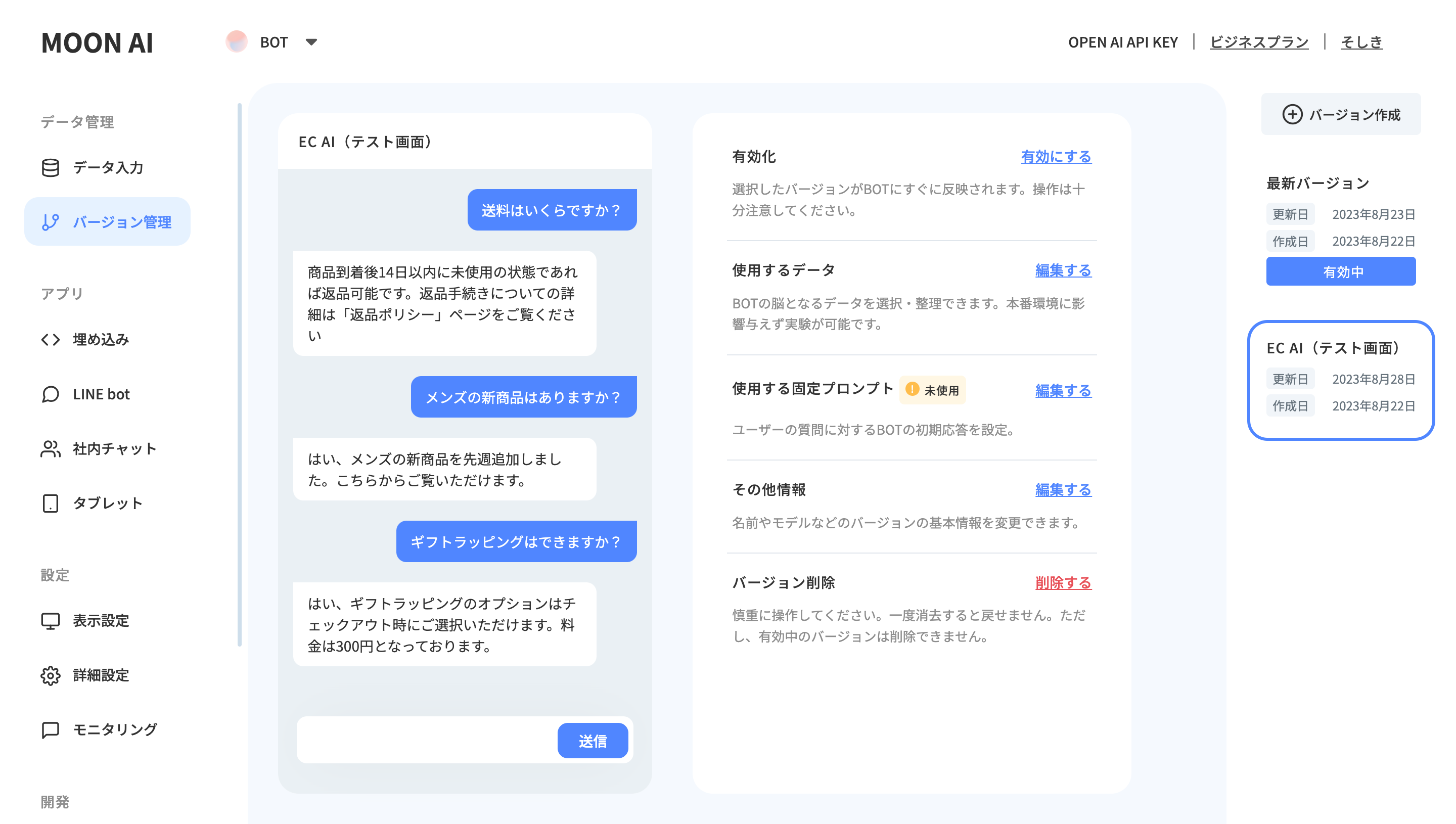The width and height of the screenshot is (1456, 824).
Task: Open the そしき account menu
Action: coord(1361,42)
